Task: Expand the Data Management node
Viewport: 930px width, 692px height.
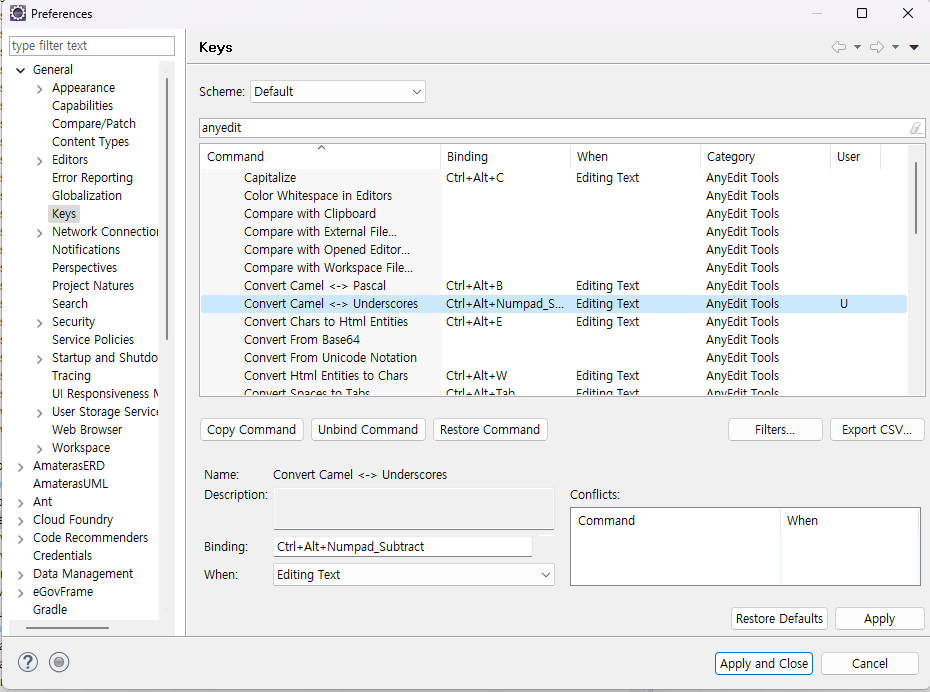Action: pos(20,575)
